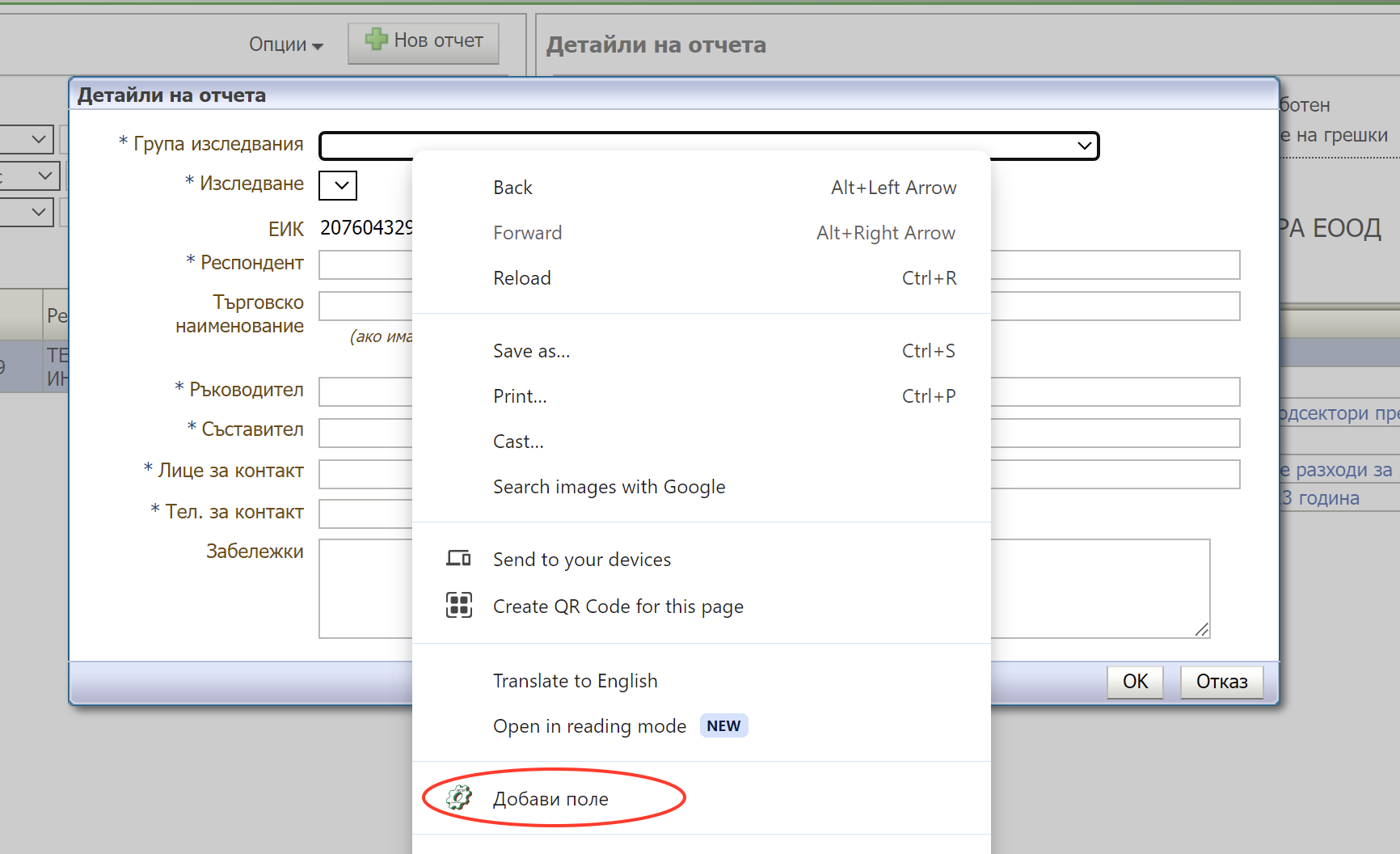
Task: Click the OK button in the dialog
Action: (1135, 682)
